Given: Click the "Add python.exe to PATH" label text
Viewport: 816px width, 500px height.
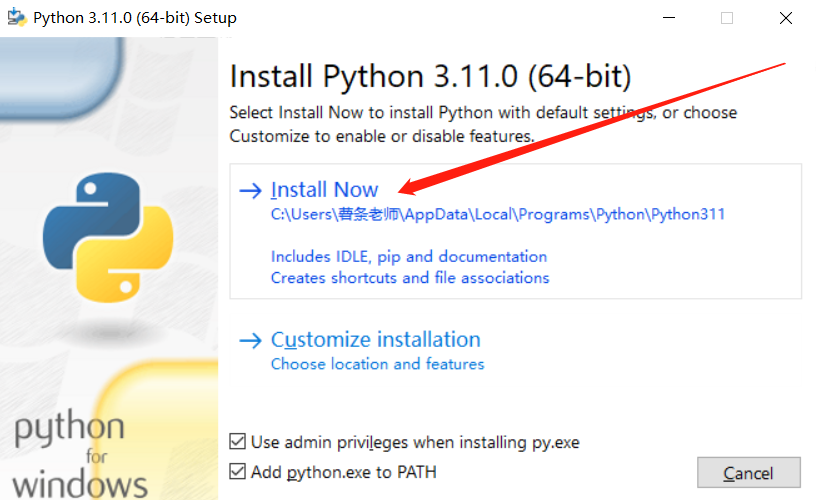Looking at the screenshot, I should point(343,472).
